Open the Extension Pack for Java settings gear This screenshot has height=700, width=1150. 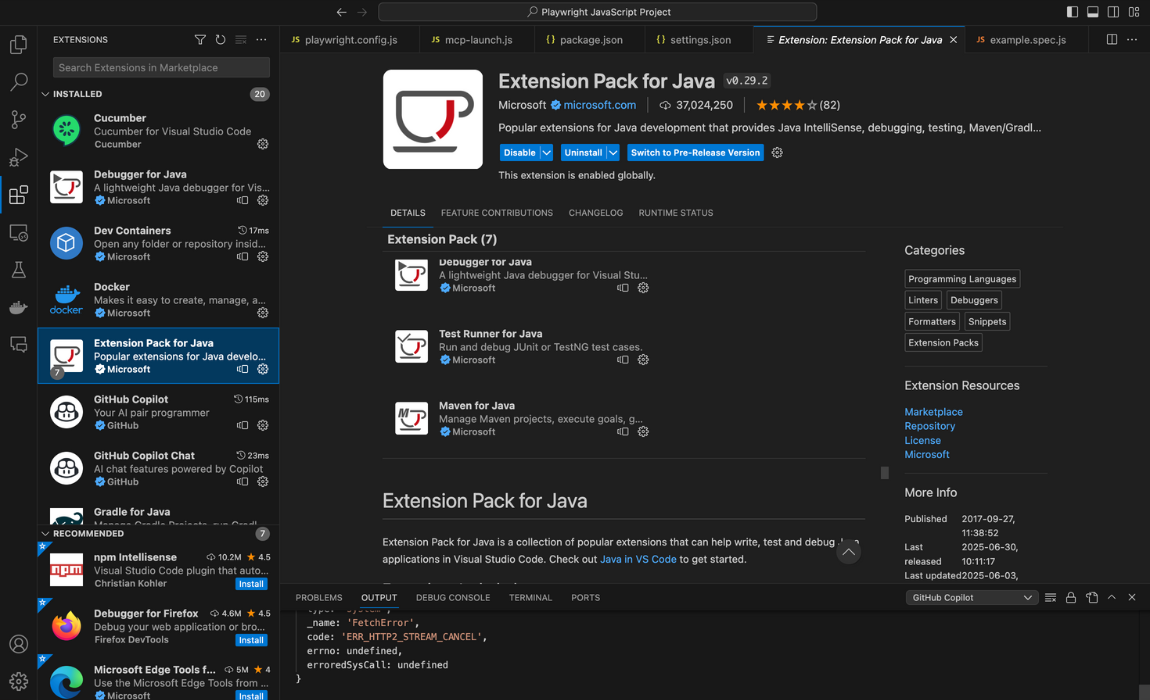776,152
